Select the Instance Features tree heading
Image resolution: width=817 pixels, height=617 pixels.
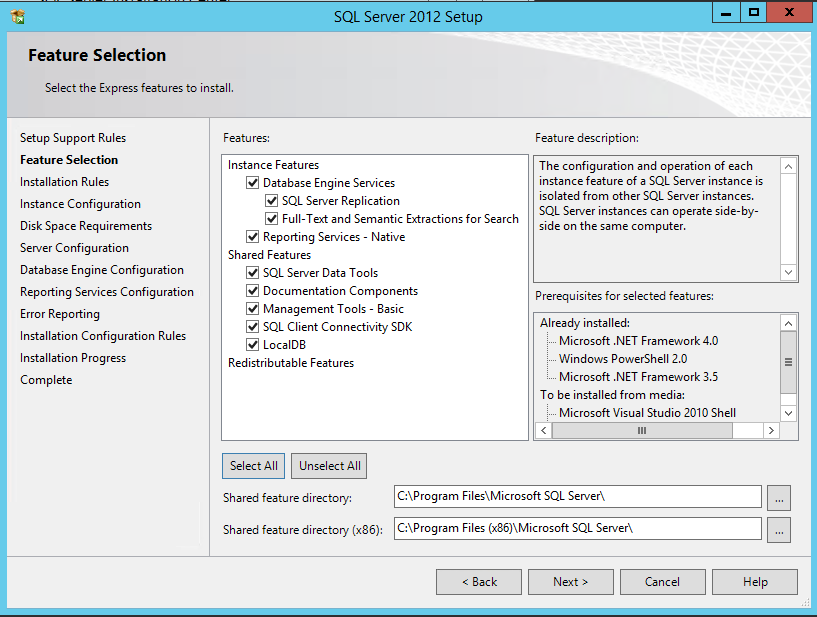point(273,165)
